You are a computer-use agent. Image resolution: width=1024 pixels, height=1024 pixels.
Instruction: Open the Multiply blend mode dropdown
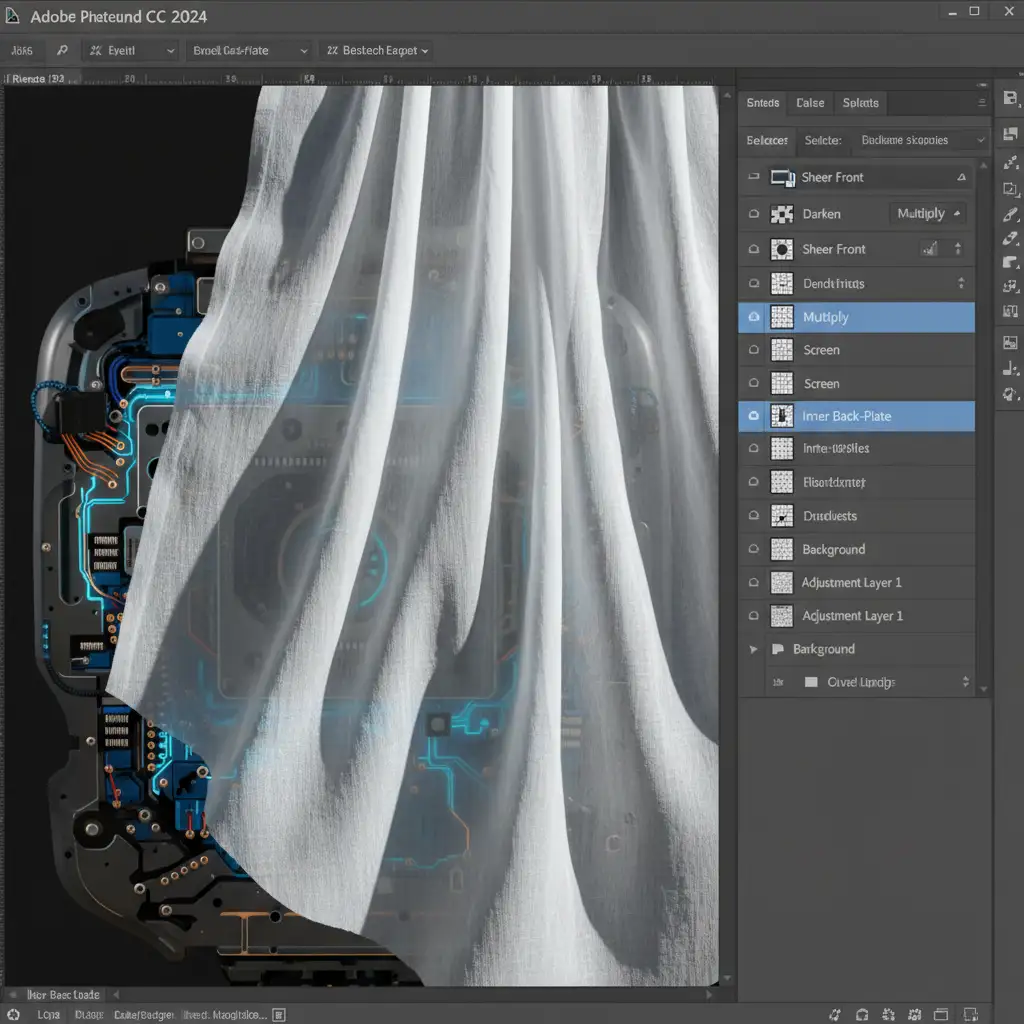point(927,213)
